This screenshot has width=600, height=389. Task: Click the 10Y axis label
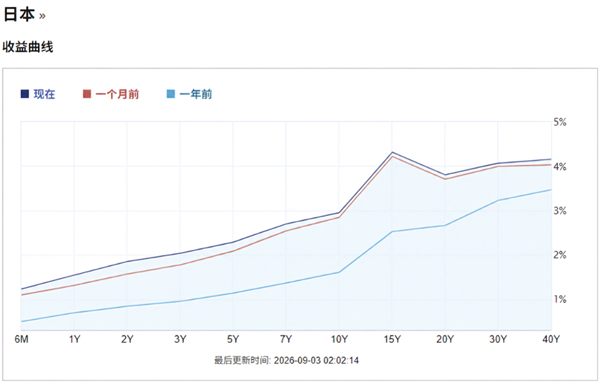[339, 339]
